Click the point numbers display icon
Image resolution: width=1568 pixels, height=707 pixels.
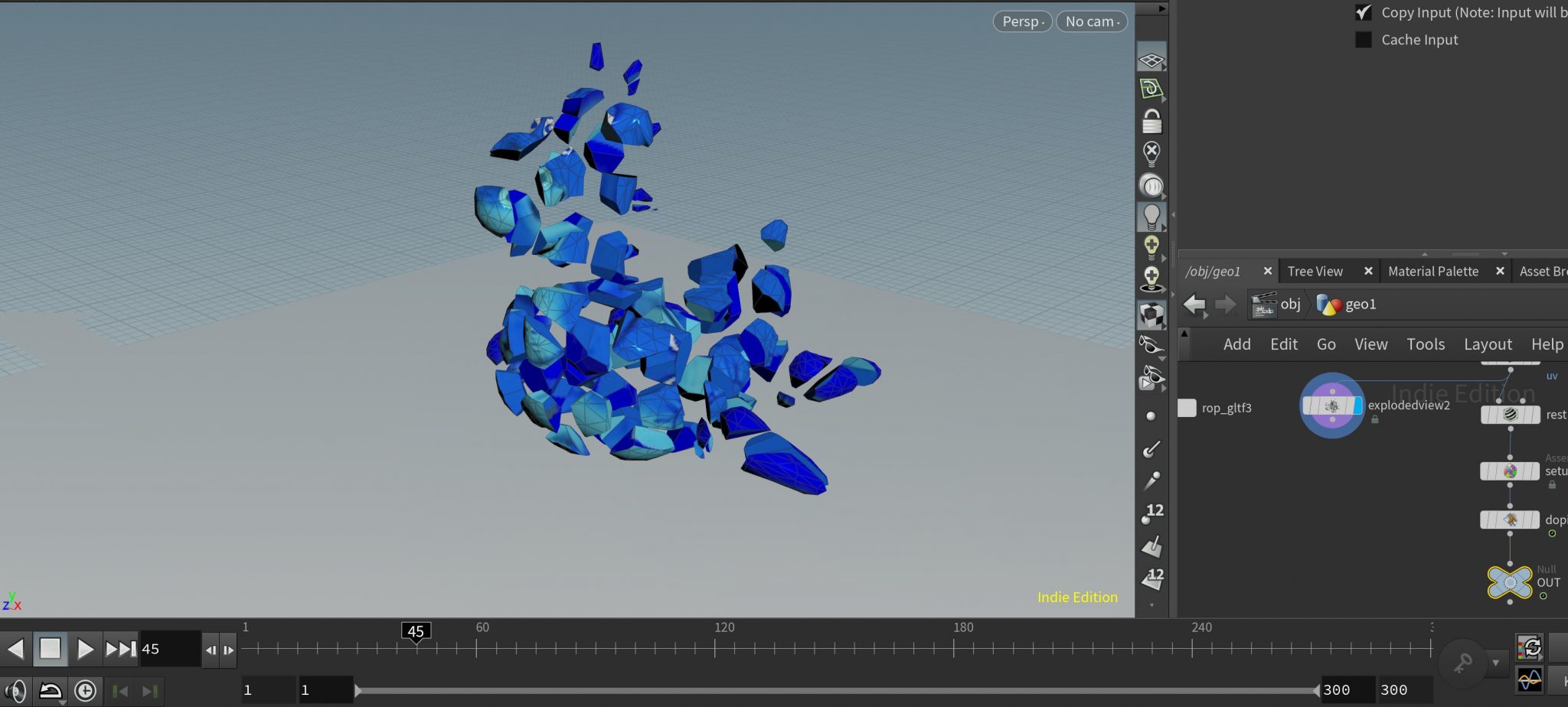coord(1153,510)
